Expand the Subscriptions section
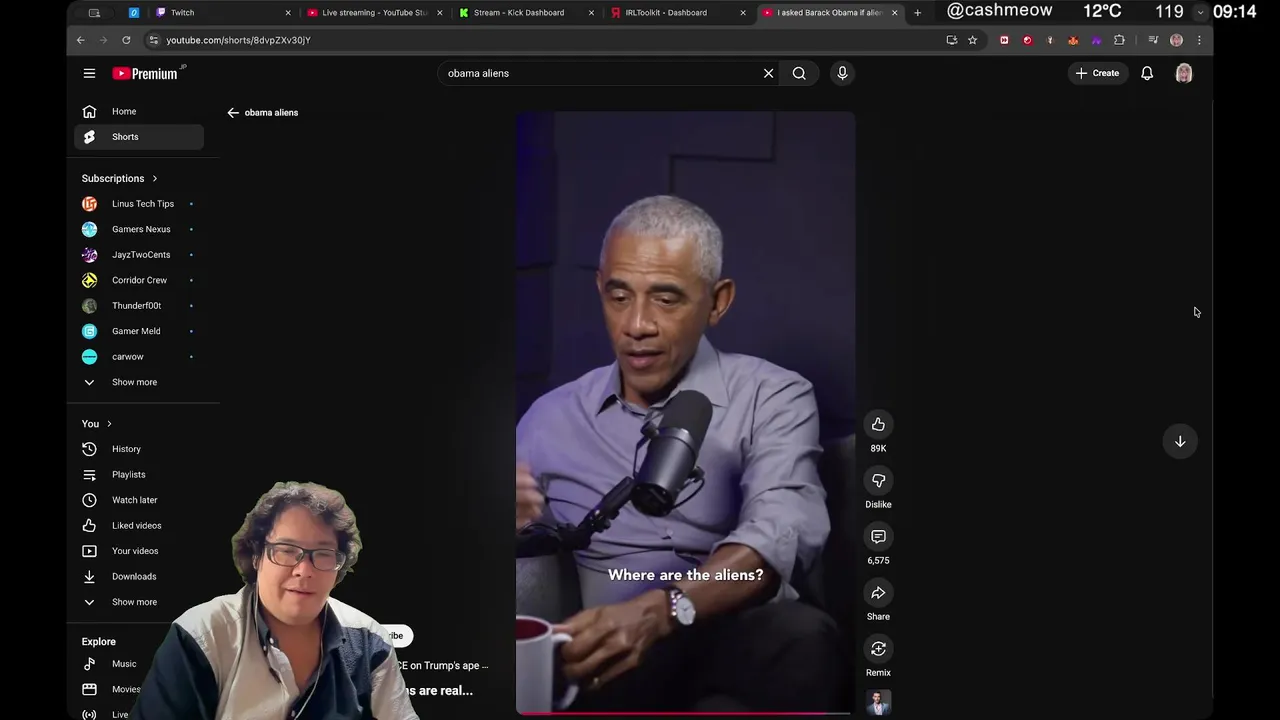Viewport: 1280px width, 720px height. [120, 178]
